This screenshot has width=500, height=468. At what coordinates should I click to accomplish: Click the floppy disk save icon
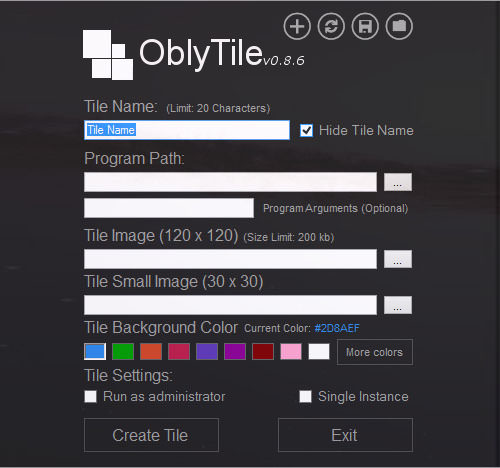tap(365, 26)
